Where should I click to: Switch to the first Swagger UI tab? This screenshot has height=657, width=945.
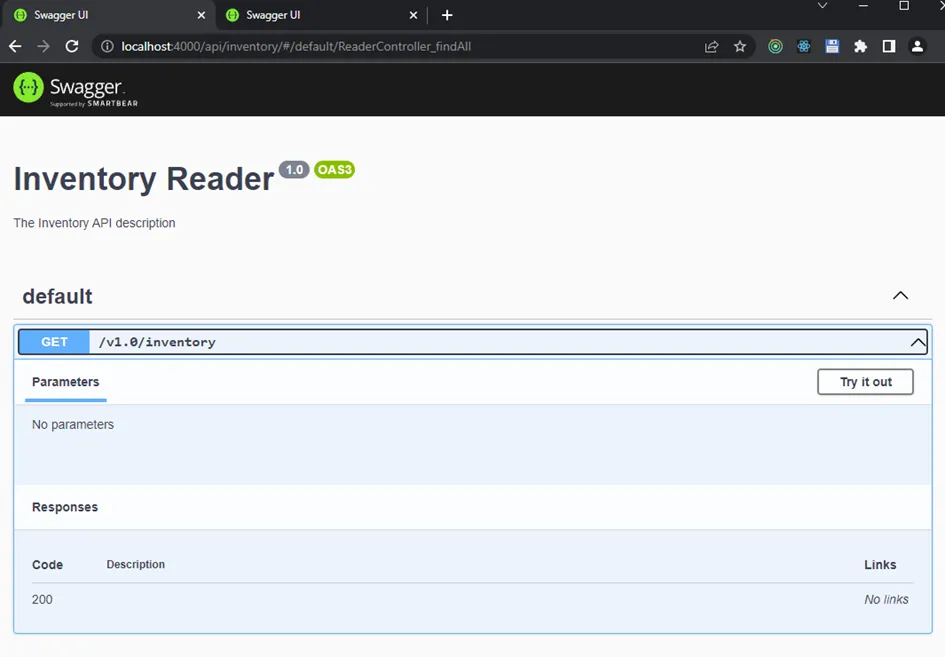(x=108, y=15)
